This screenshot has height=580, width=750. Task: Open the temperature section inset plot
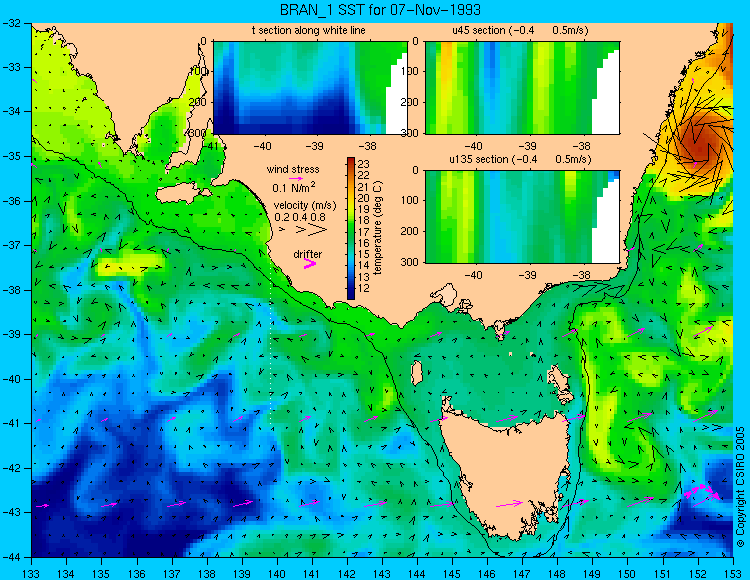tap(310, 88)
